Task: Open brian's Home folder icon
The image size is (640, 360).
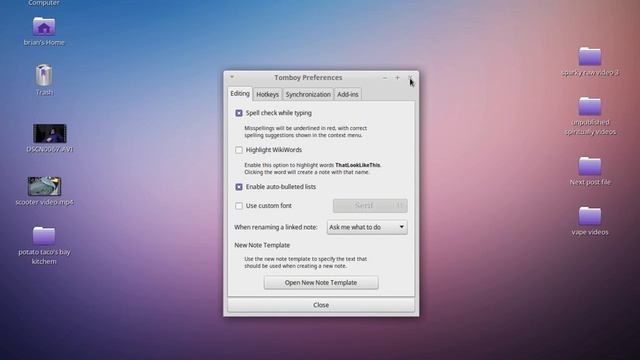Action: coord(44,27)
